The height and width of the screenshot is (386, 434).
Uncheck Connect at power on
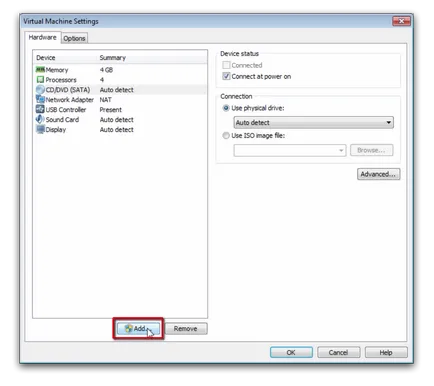click(x=226, y=76)
